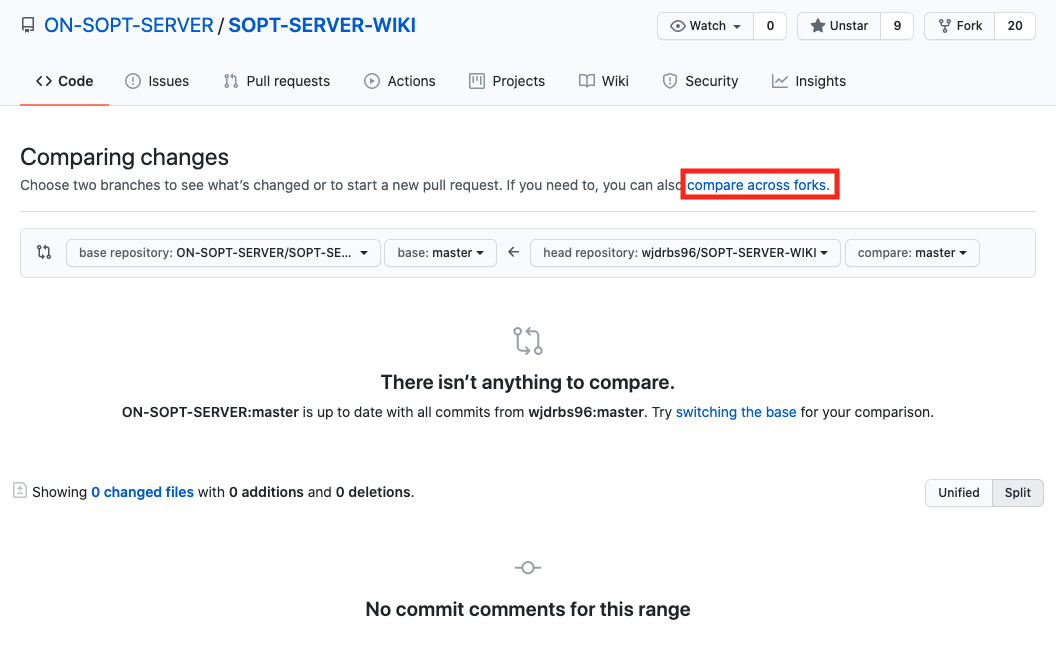The height and width of the screenshot is (664, 1056).
Task: Click the fork icon in Fork button
Action: (x=945, y=26)
